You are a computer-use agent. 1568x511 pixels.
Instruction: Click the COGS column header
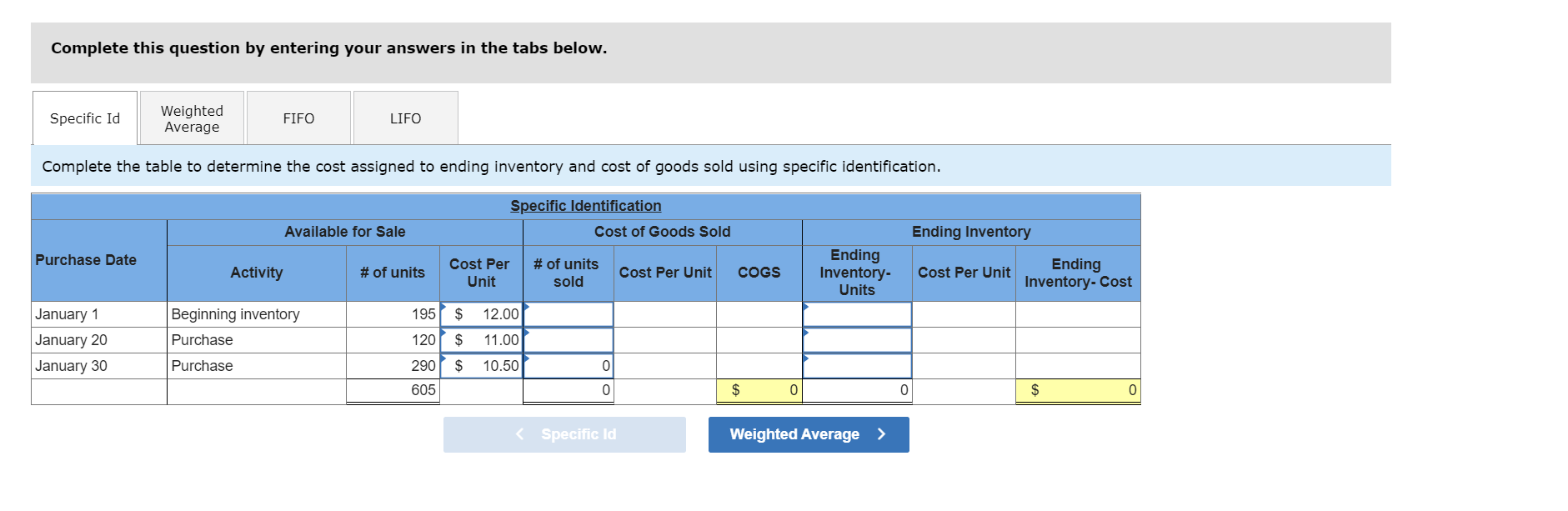[x=759, y=273]
